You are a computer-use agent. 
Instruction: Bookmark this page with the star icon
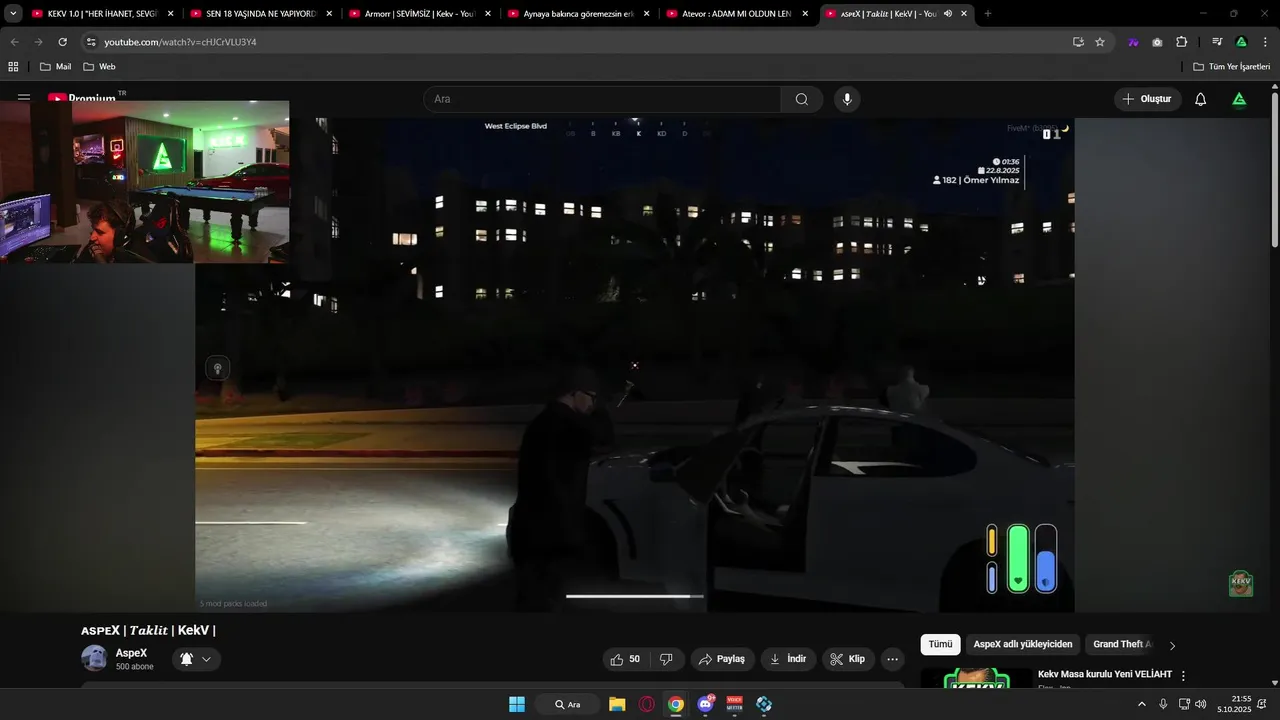(1100, 42)
